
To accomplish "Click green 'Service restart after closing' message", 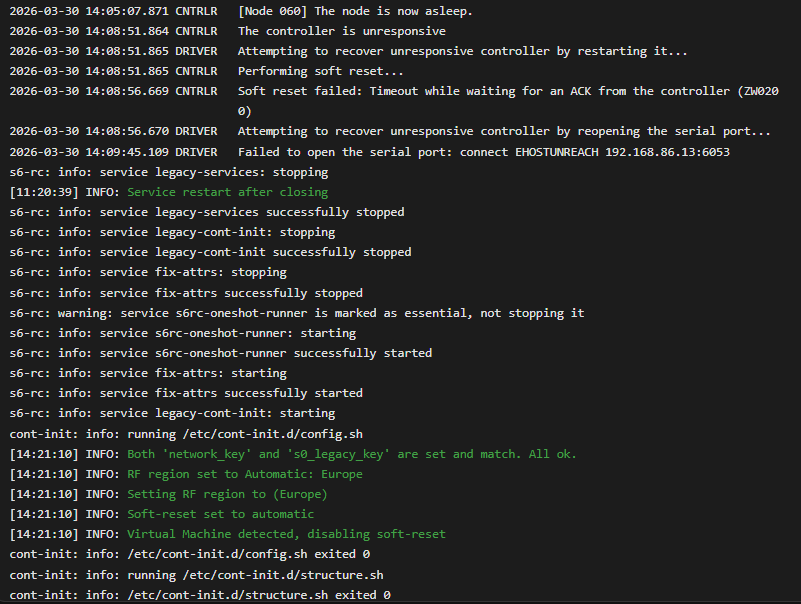I will (227, 192).
